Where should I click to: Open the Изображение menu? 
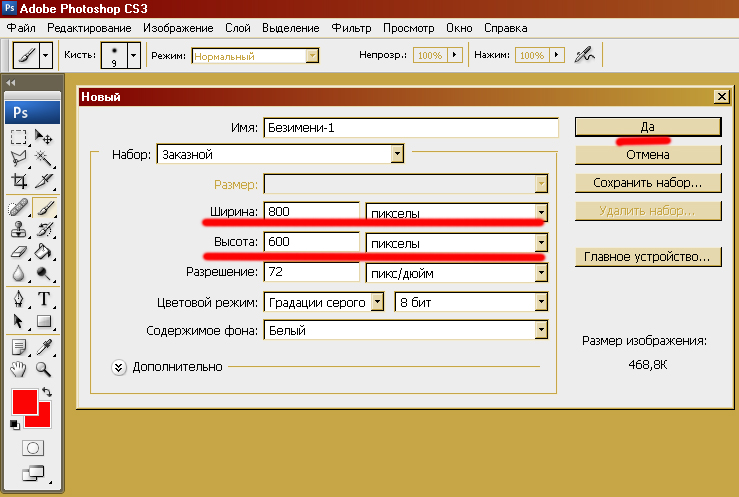pos(178,28)
